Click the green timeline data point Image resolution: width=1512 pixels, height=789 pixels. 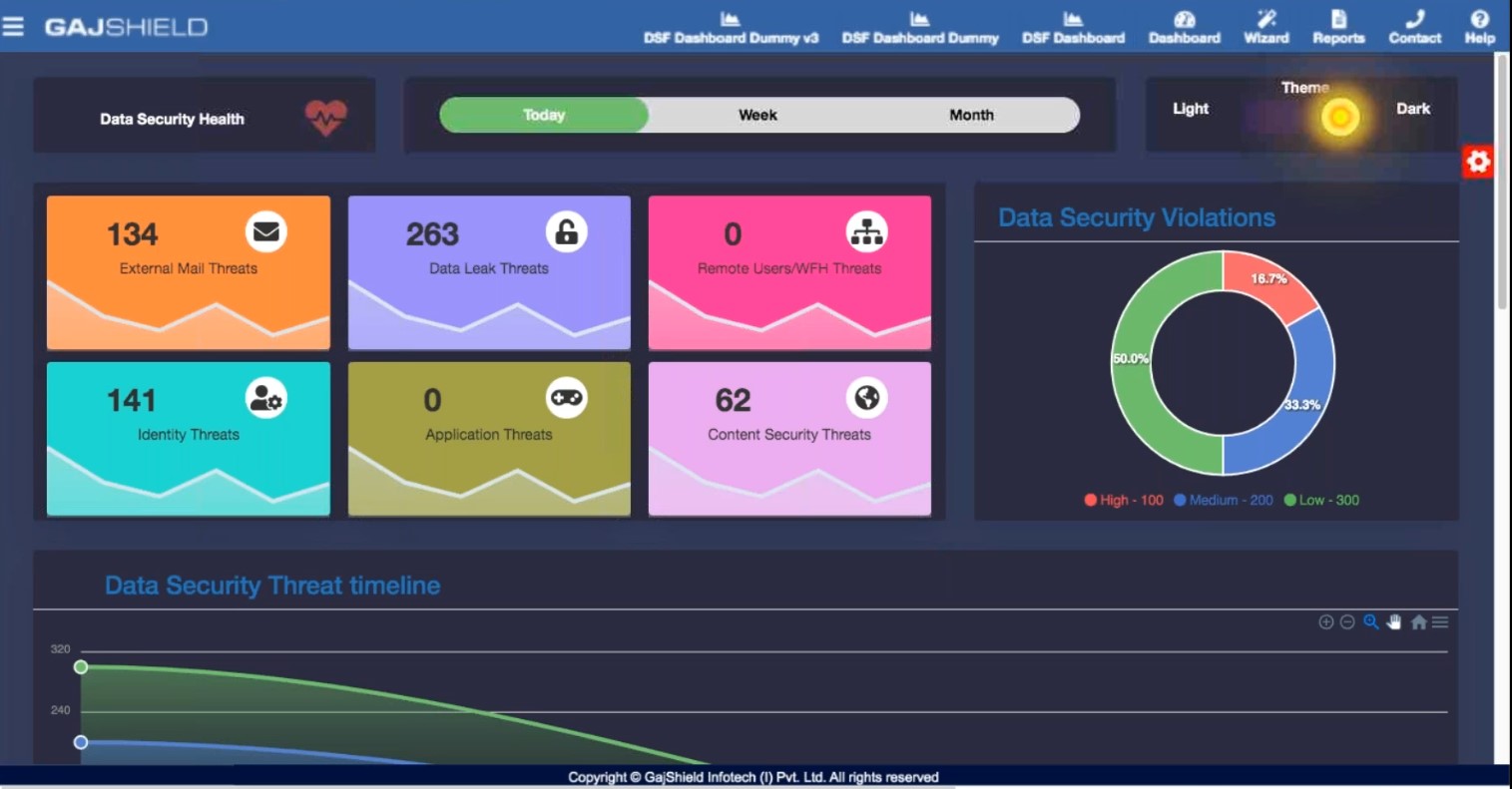[81, 666]
